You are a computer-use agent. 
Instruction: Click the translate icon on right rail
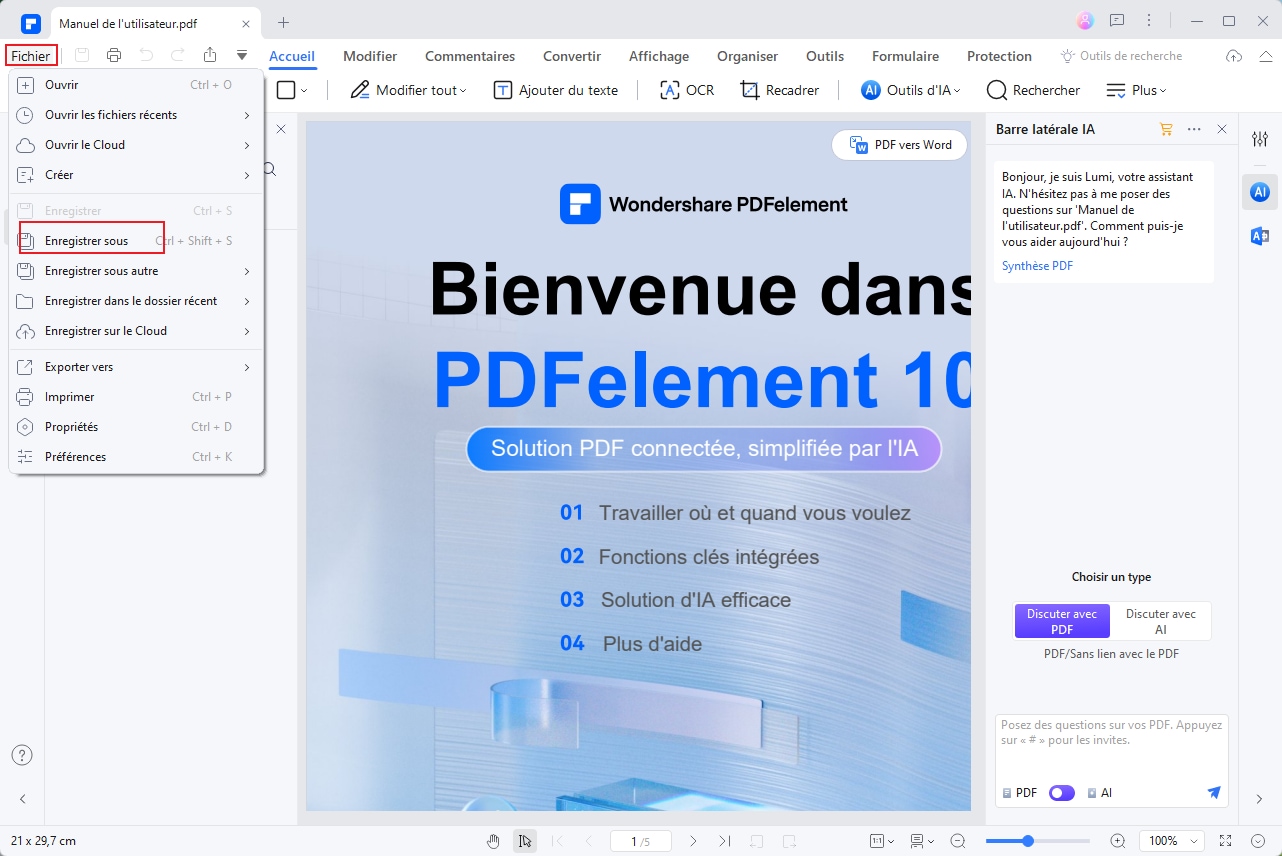(x=1260, y=236)
